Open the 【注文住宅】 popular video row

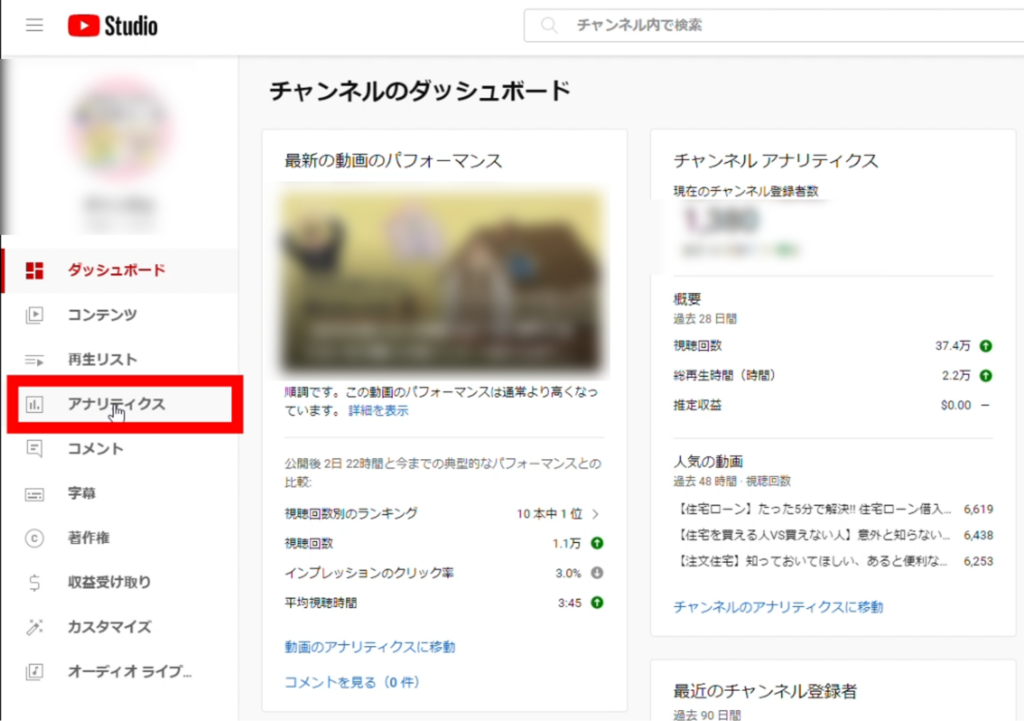(833, 562)
